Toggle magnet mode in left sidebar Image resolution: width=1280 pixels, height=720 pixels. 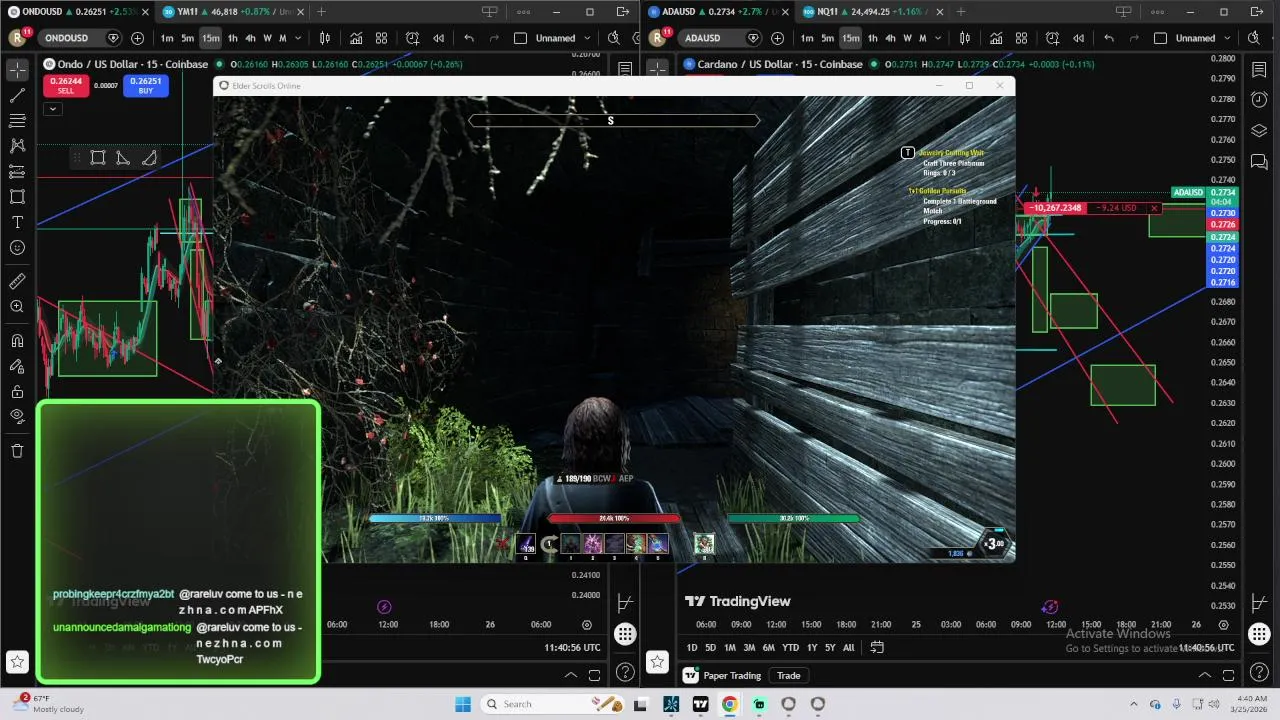pyautogui.click(x=17, y=341)
